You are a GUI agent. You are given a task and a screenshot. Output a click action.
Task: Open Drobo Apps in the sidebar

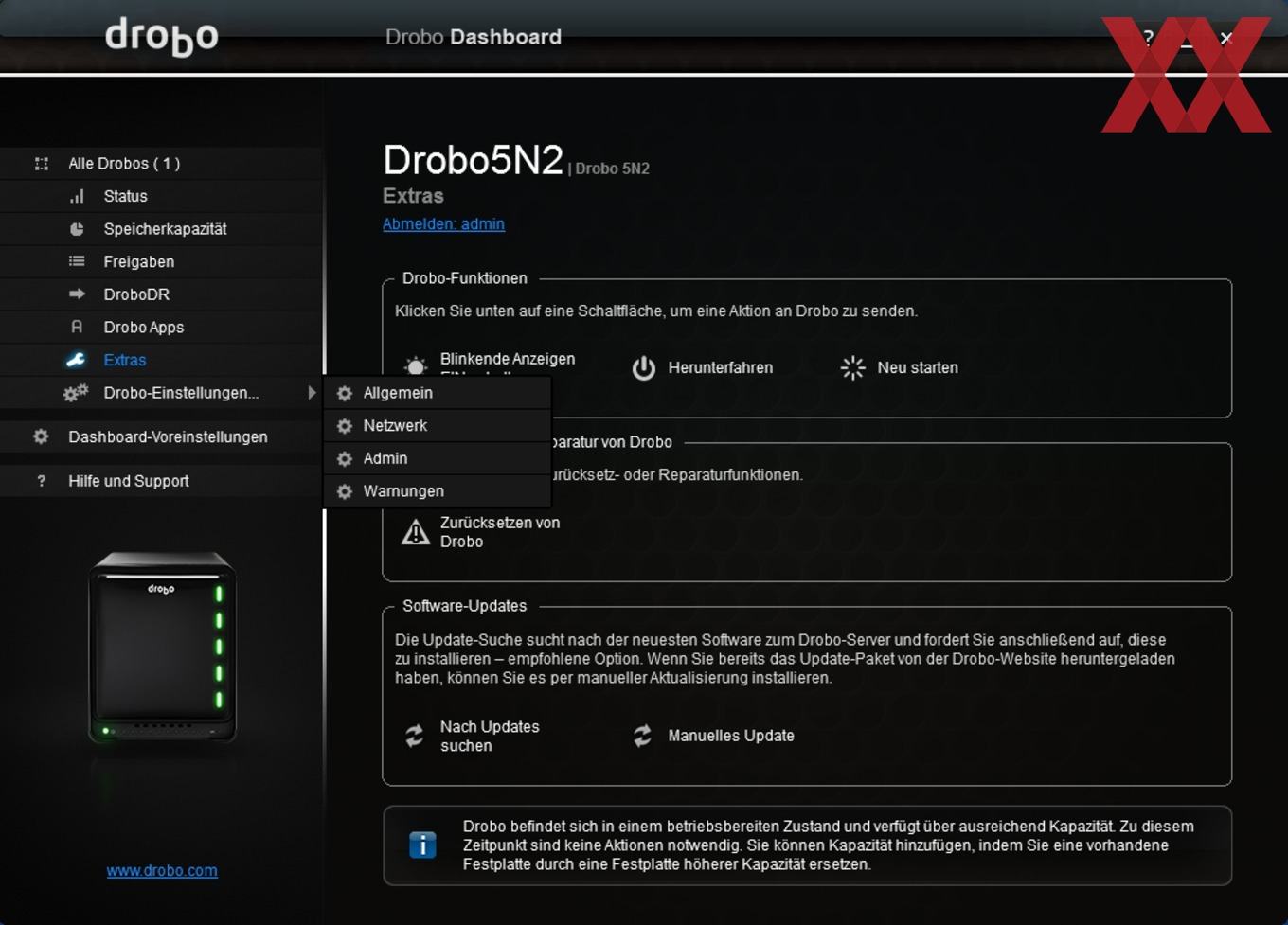(x=161, y=327)
